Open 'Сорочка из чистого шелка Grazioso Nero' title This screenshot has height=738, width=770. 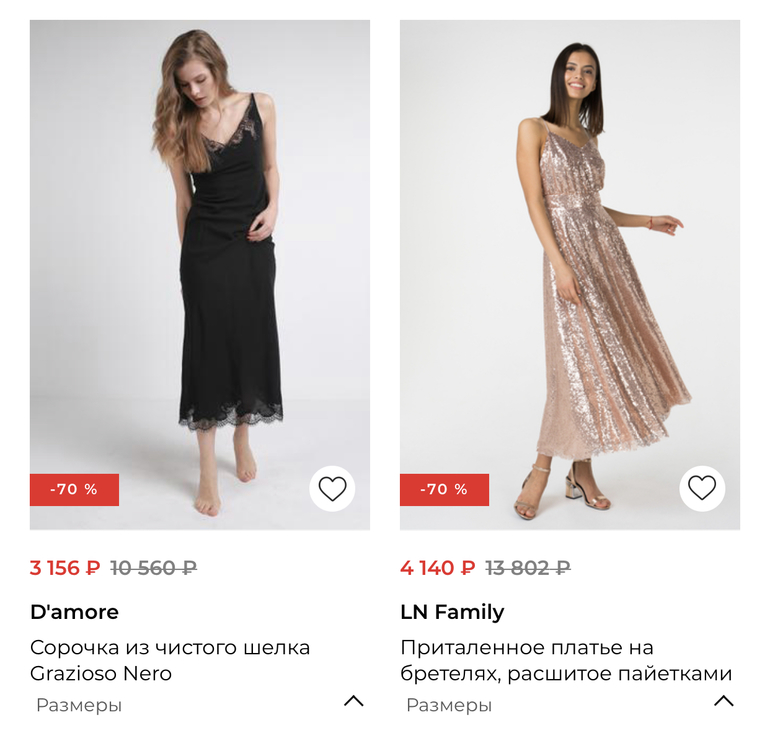(x=170, y=660)
